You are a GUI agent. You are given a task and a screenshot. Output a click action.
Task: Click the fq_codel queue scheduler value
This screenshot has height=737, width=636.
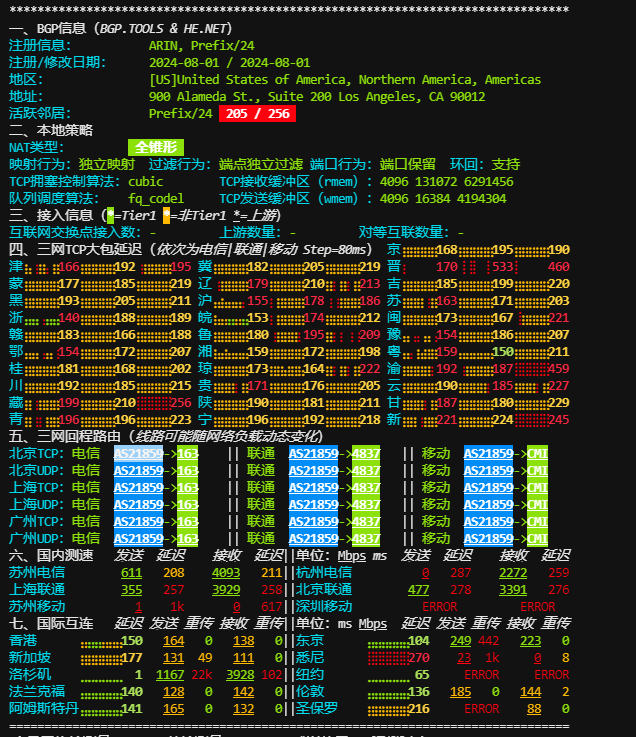pos(155,198)
